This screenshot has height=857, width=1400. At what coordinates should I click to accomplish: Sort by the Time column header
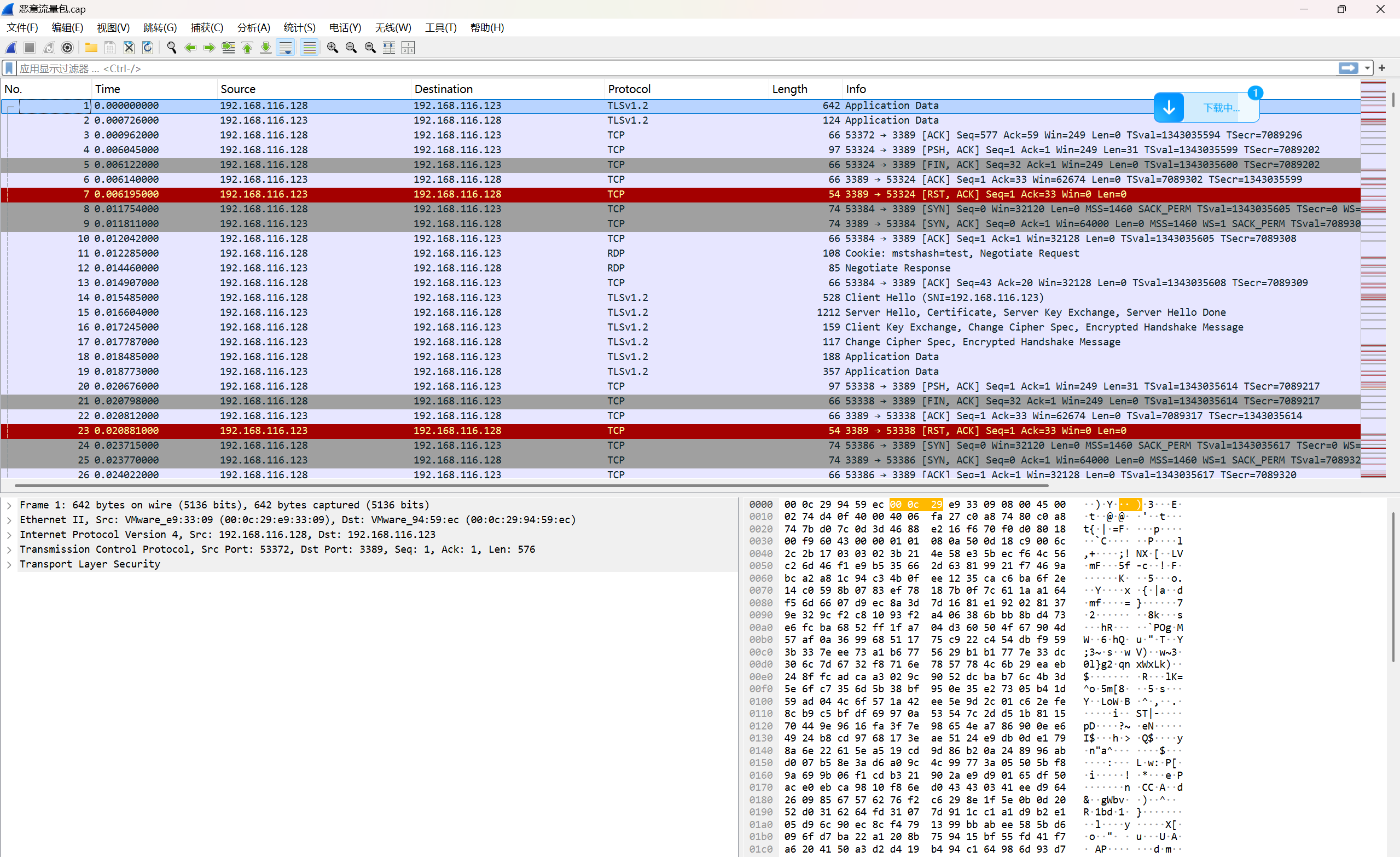(154, 89)
